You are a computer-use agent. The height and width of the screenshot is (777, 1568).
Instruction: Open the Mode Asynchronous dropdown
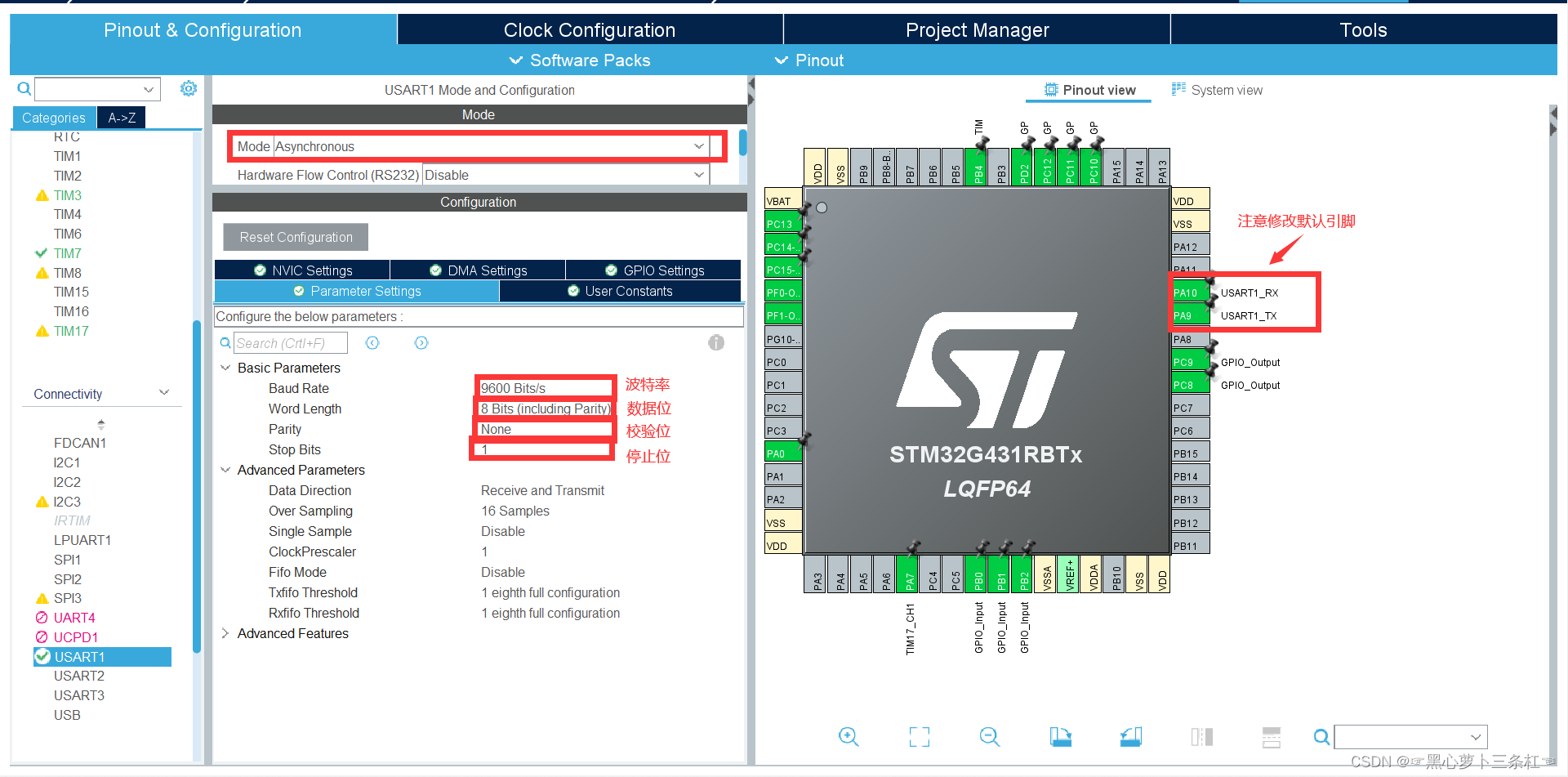pos(699,146)
